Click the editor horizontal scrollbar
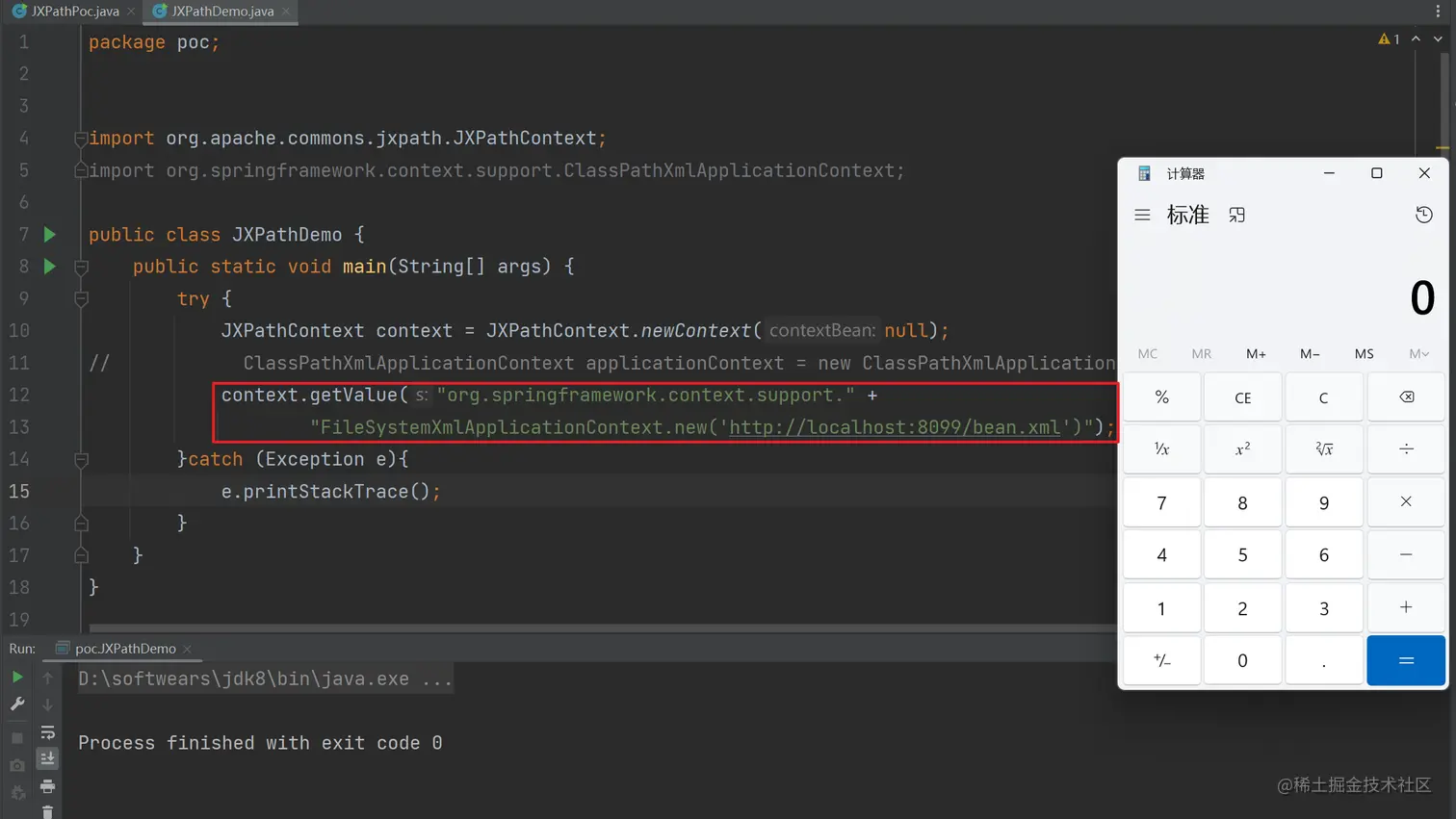The width and height of the screenshot is (1456, 819). point(602,628)
